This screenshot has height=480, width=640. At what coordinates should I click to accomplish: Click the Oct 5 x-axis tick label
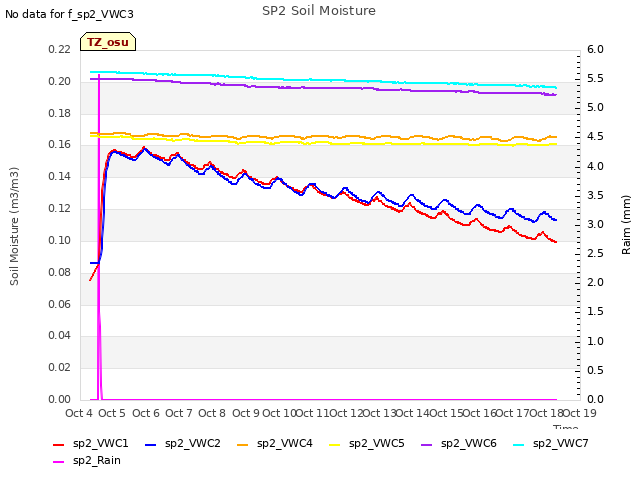tap(112, 413)
